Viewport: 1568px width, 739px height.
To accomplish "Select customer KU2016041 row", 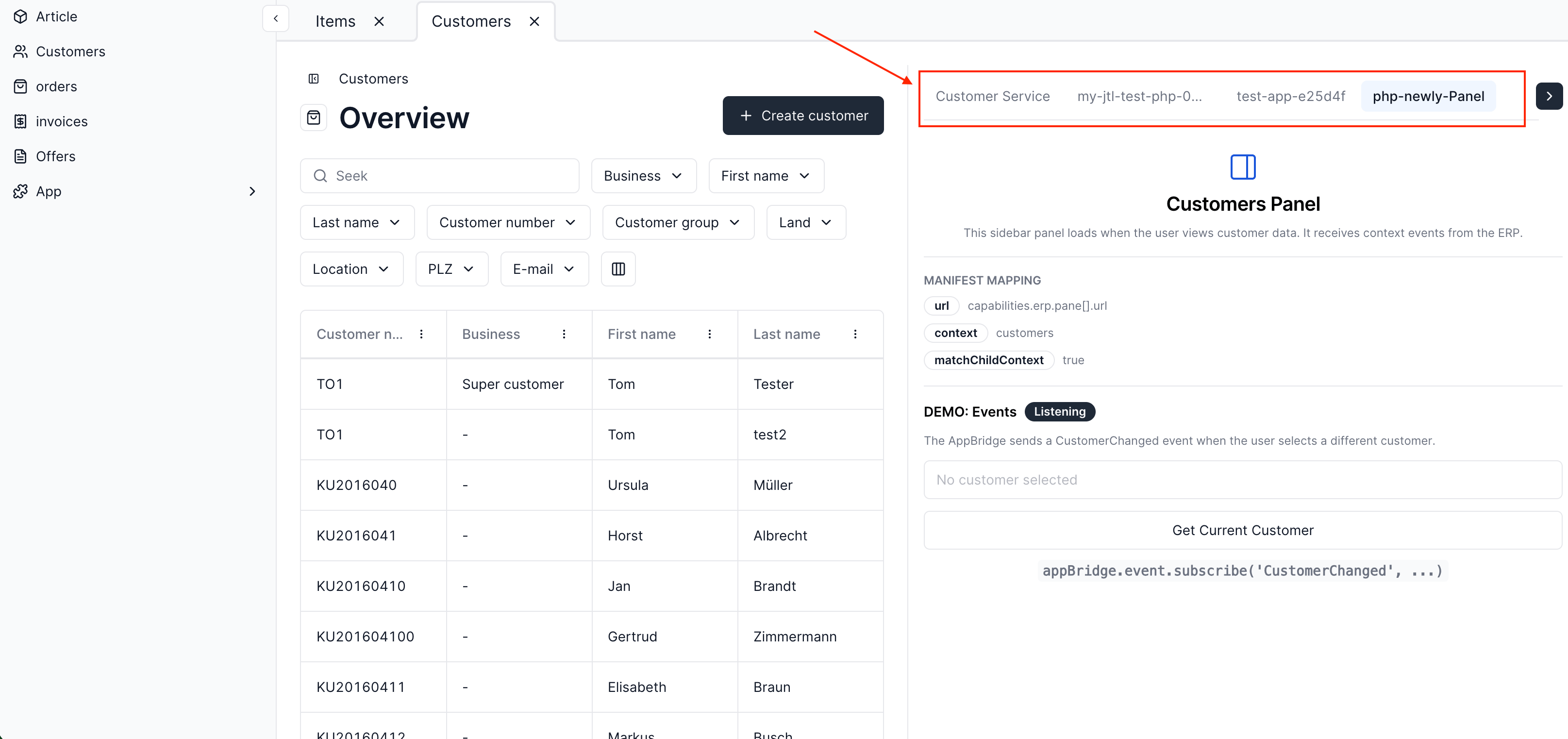I will (x=592, y=536).
